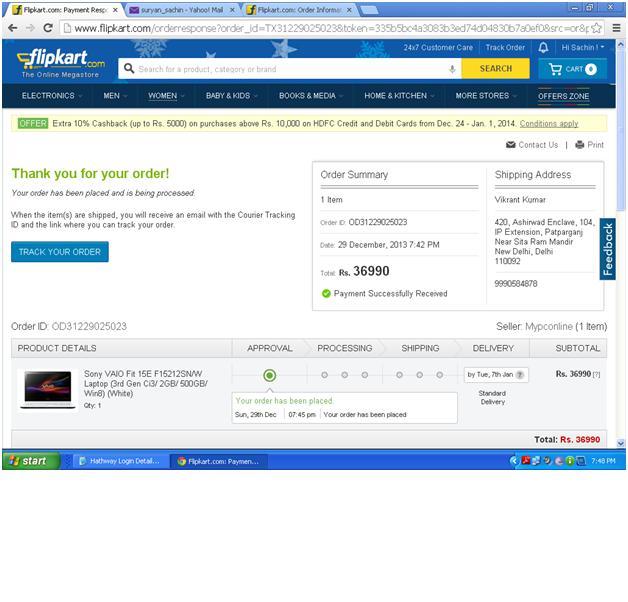
Task: Open Chrome menu hamburger icon
Action: 616,28
